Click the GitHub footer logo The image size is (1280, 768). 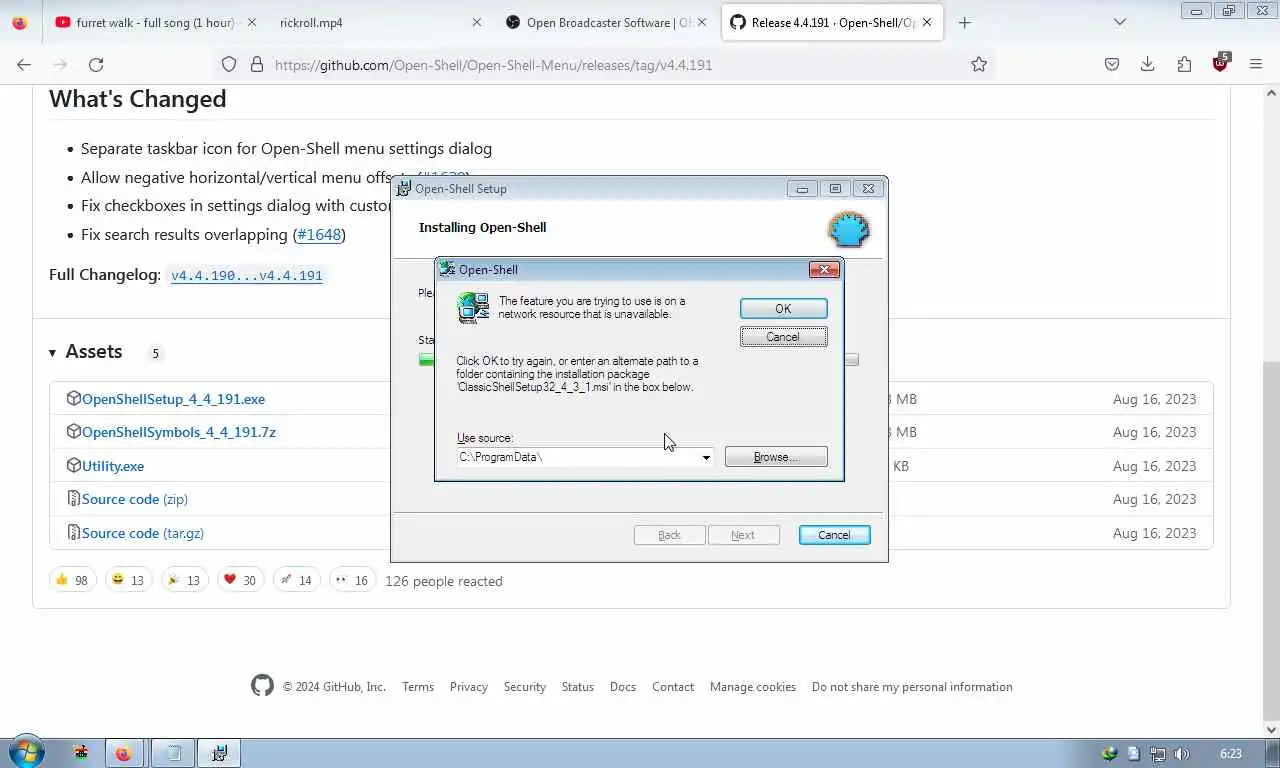[x=262, y=686]
